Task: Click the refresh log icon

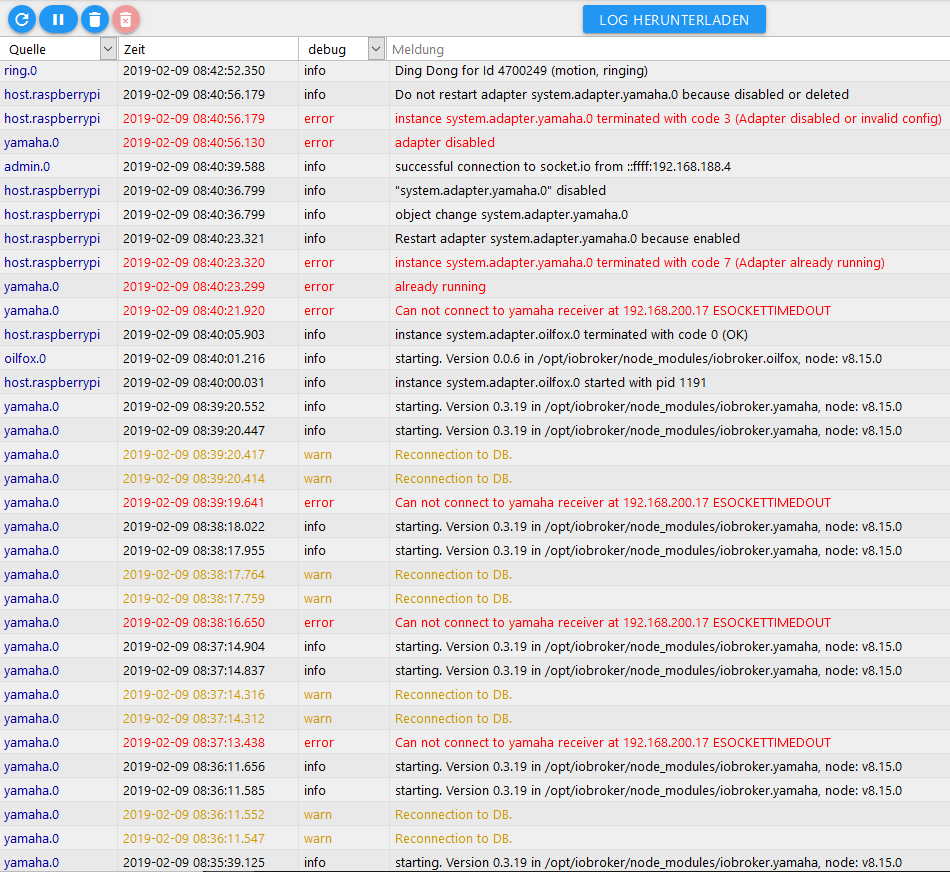Action: click(22, 19)
